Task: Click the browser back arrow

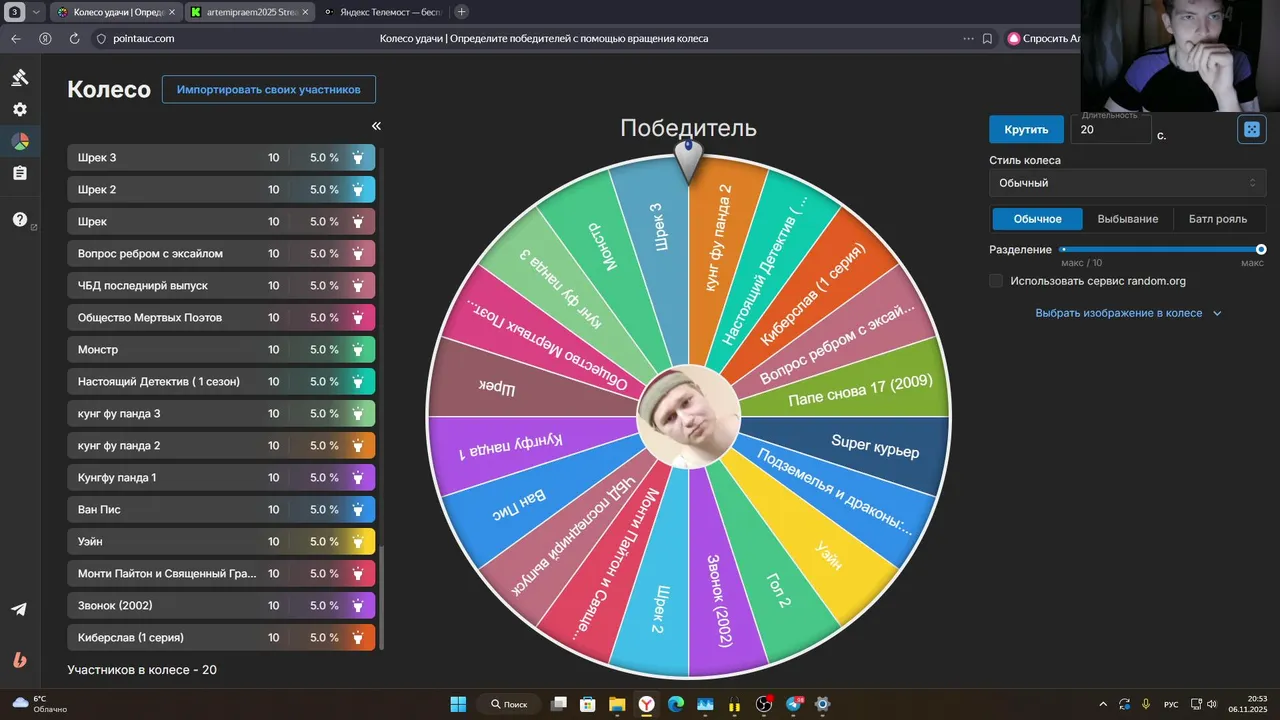Action: (15, 39)
